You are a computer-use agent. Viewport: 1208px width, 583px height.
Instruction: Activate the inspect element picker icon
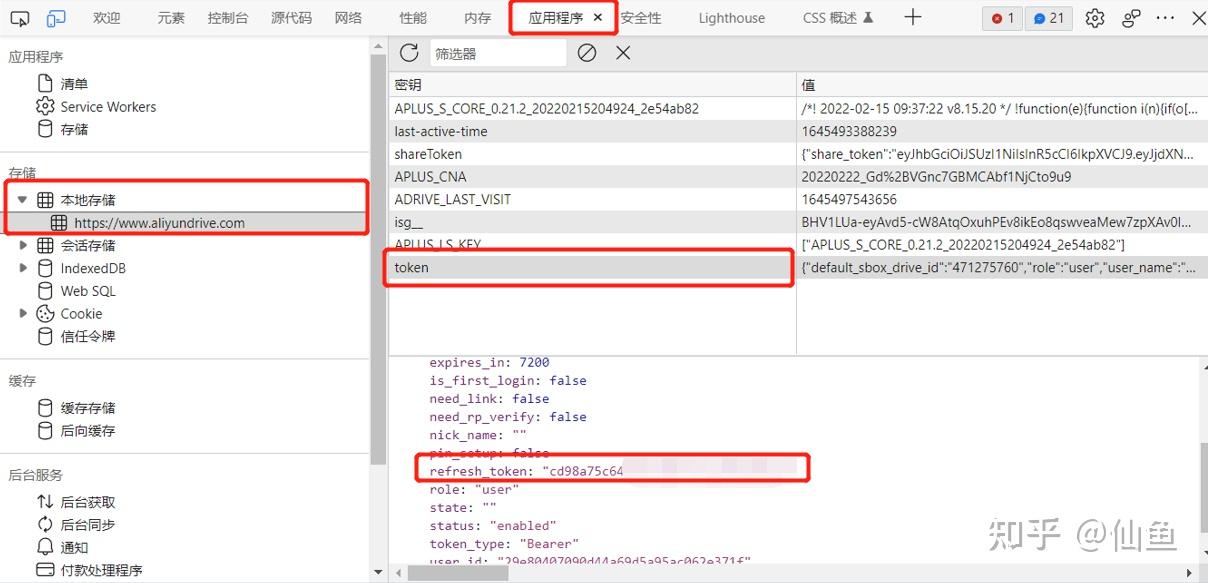coord(20,18)
